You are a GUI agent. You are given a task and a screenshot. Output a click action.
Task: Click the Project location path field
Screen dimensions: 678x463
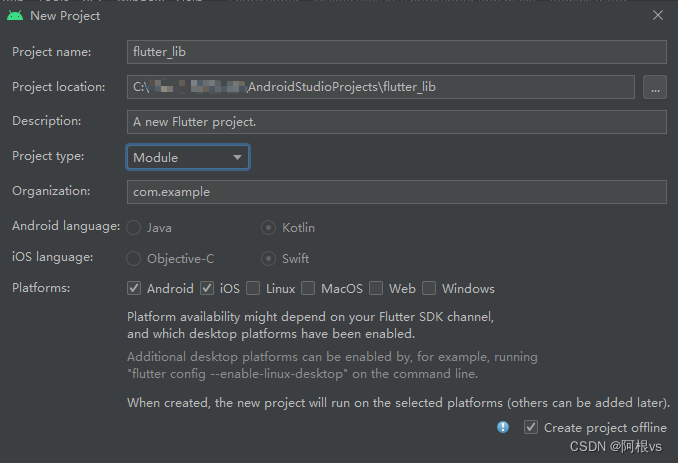click(x=381, y=87)
